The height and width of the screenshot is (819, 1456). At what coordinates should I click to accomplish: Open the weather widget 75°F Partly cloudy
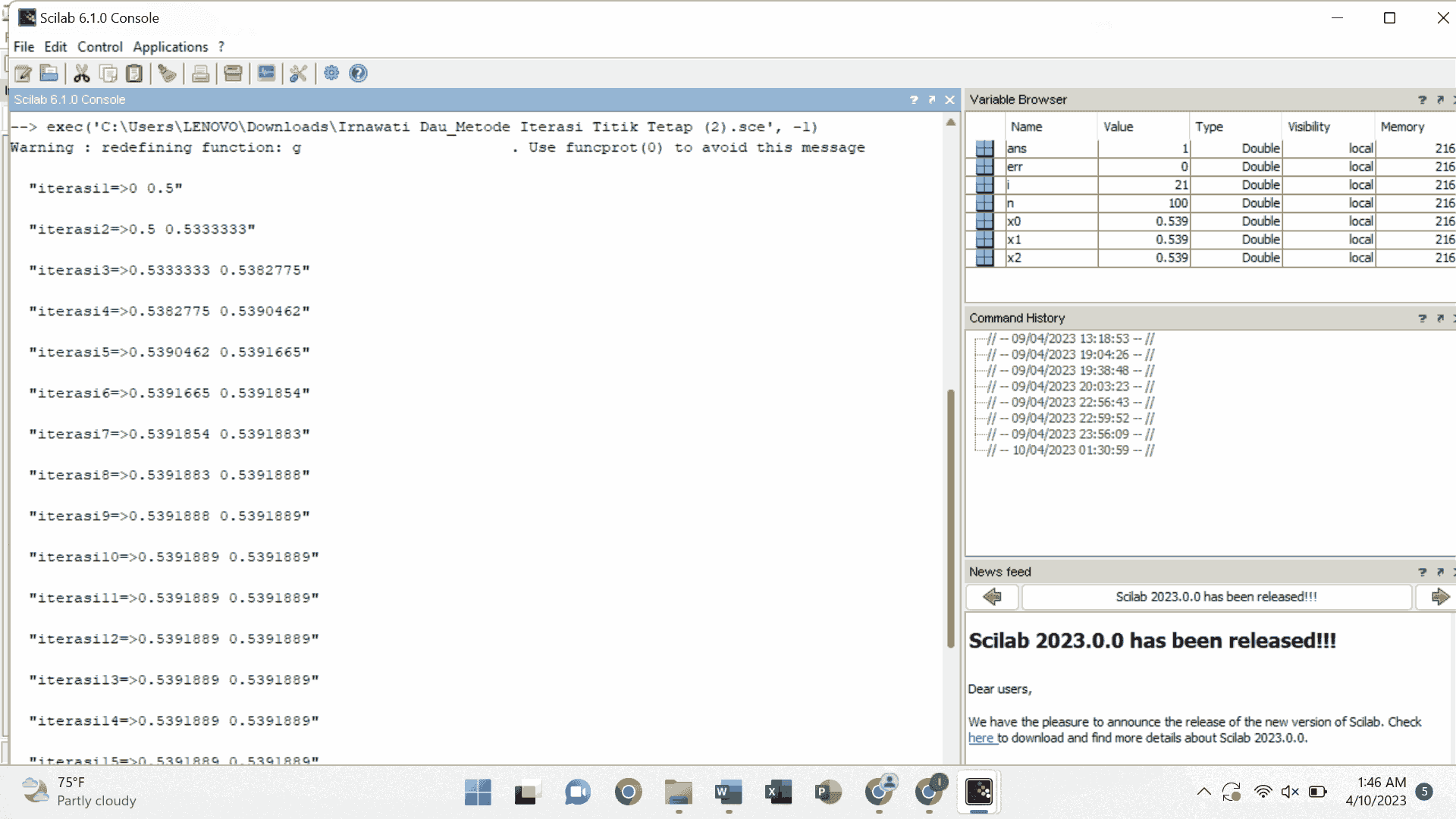pos(80,792)
